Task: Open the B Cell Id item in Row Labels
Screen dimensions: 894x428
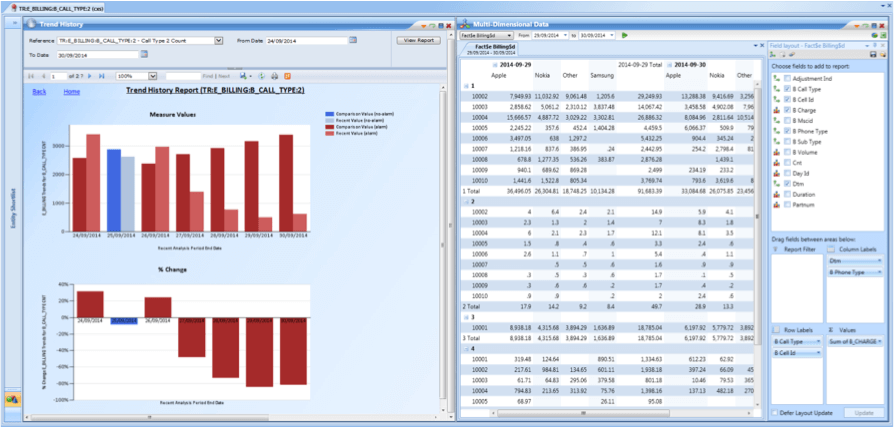Action: tap(797, 353)
